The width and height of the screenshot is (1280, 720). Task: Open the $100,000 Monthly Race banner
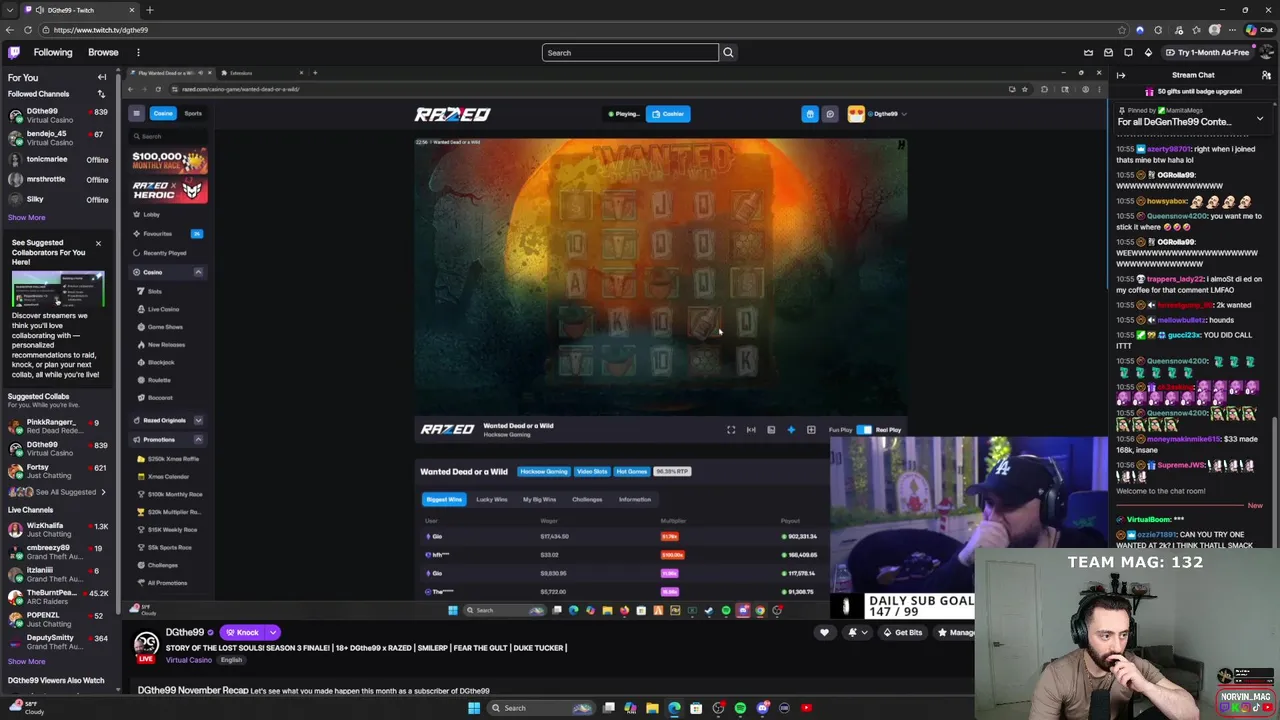tap(170, 161)
